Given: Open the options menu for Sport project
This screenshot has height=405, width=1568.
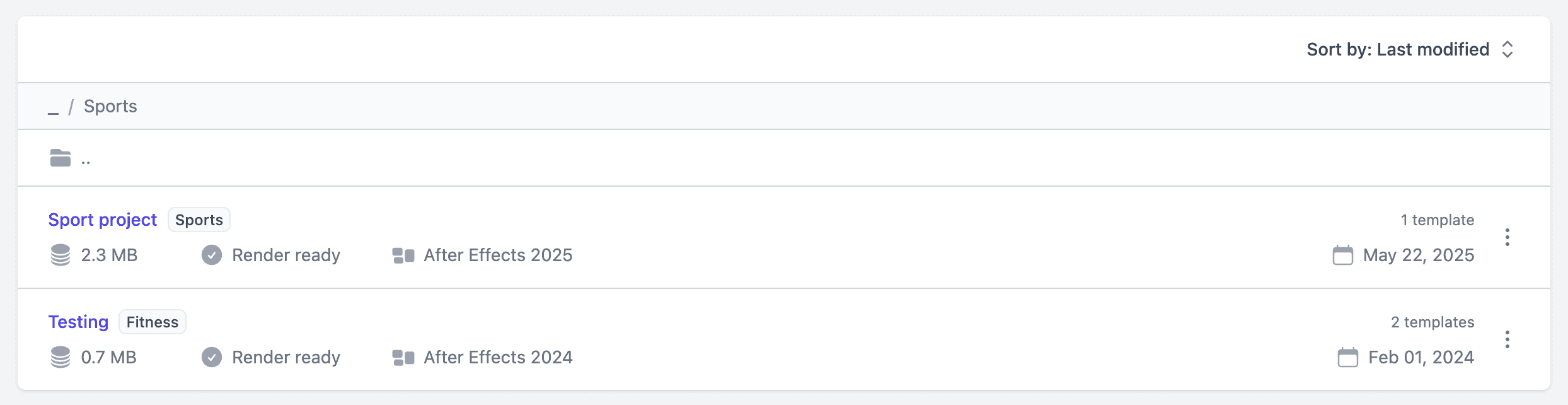Looking at the screenshot, I should (1507, 237).
